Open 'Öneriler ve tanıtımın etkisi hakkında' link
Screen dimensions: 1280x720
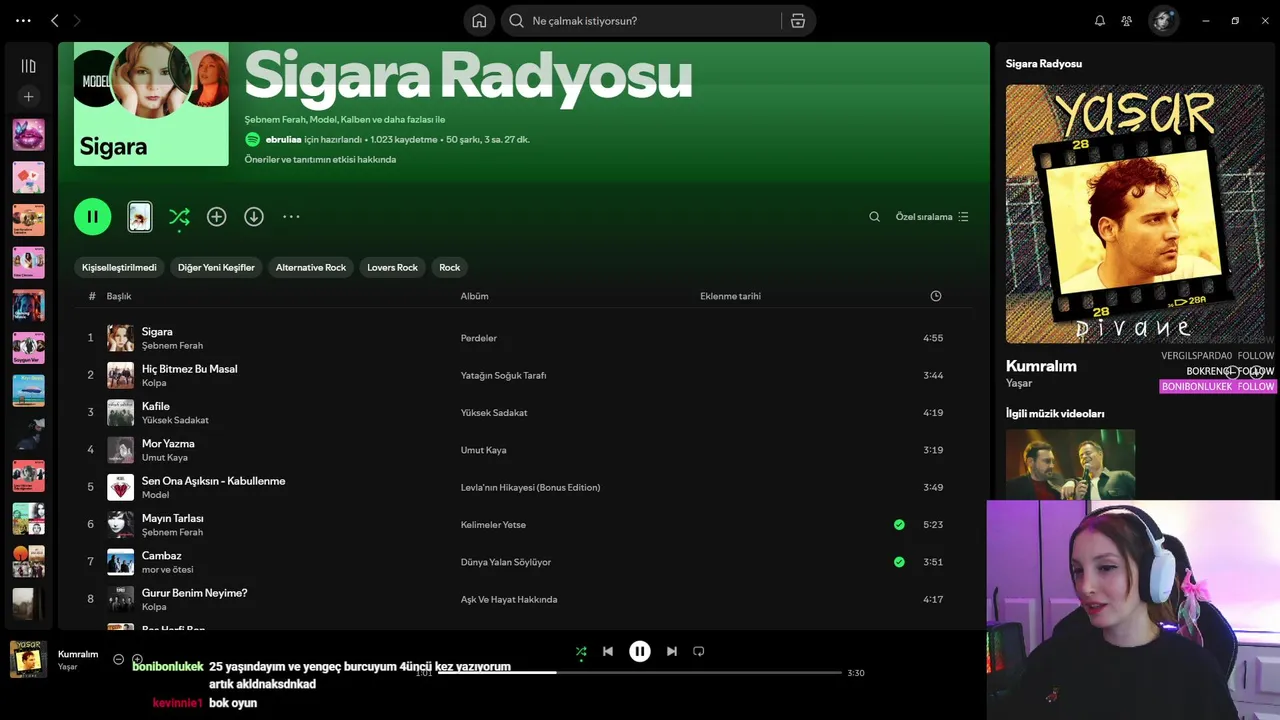pos(320,159)
